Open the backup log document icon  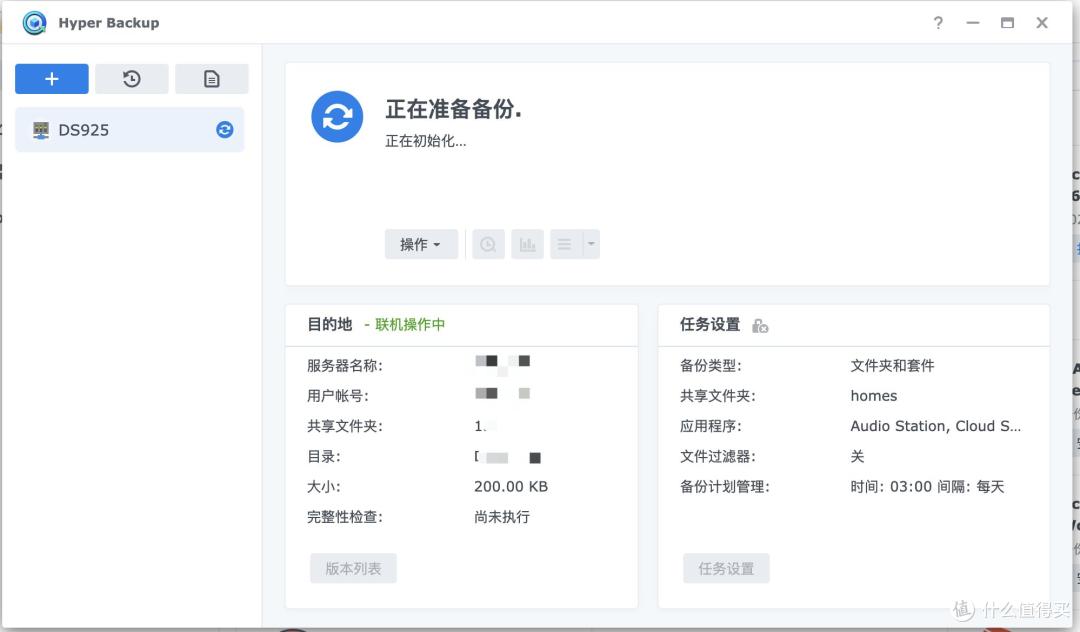point(211,79)
